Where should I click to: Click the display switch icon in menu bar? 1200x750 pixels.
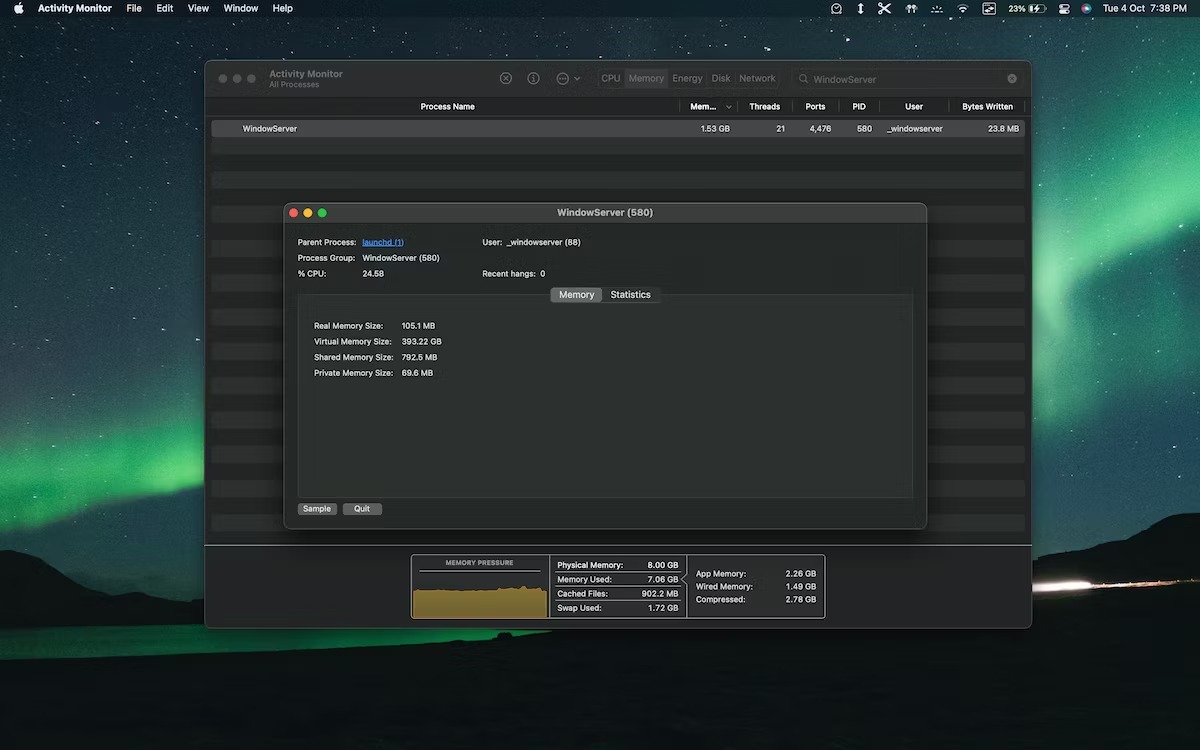[x=989, y=8]
